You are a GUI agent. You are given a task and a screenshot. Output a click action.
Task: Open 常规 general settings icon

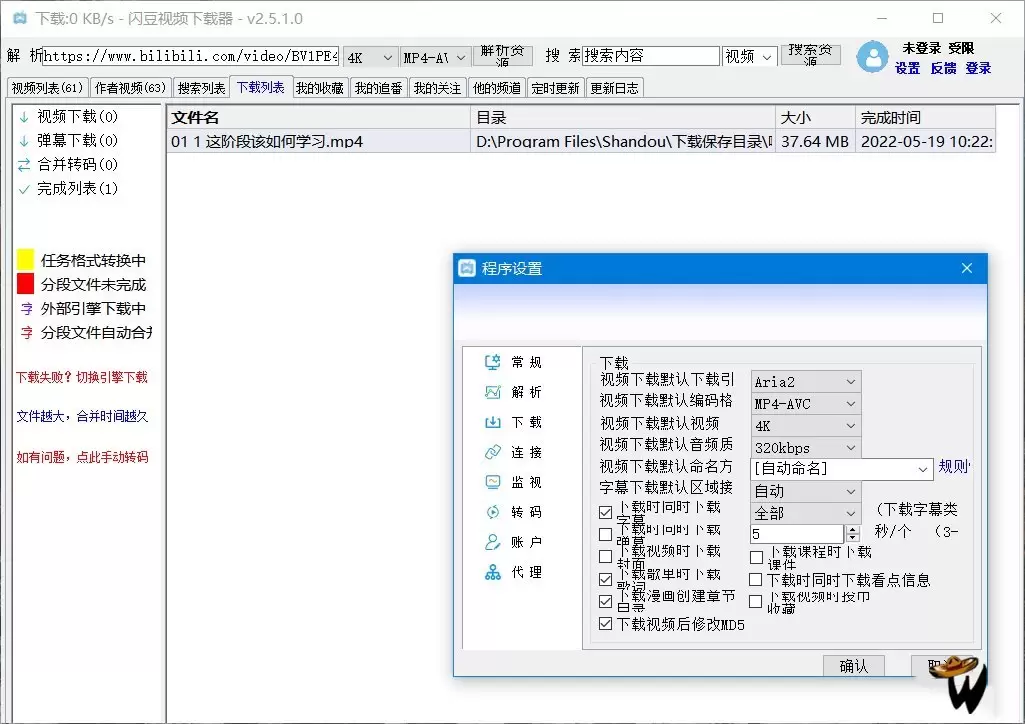click(492, 362)
